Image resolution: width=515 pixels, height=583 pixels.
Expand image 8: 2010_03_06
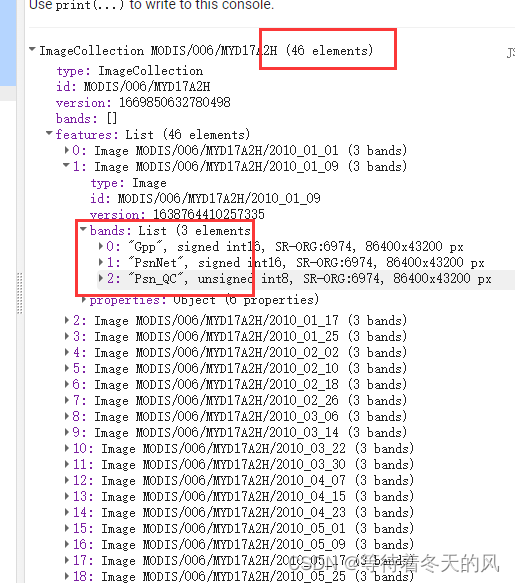(x=67, y=416)
